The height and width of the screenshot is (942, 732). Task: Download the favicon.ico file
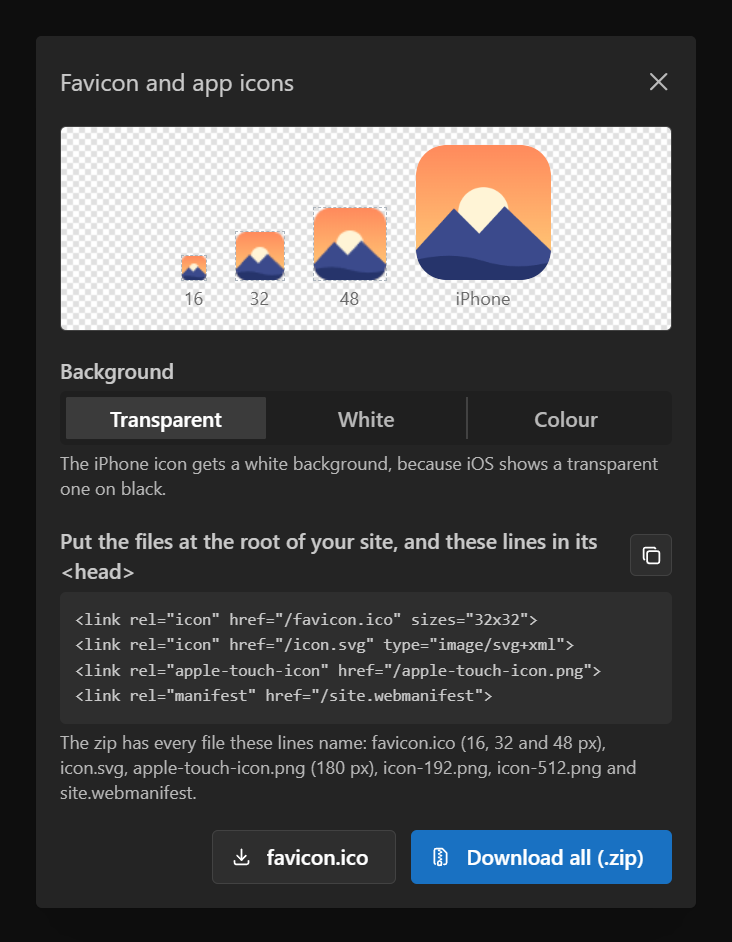click(x=304, y=857)
